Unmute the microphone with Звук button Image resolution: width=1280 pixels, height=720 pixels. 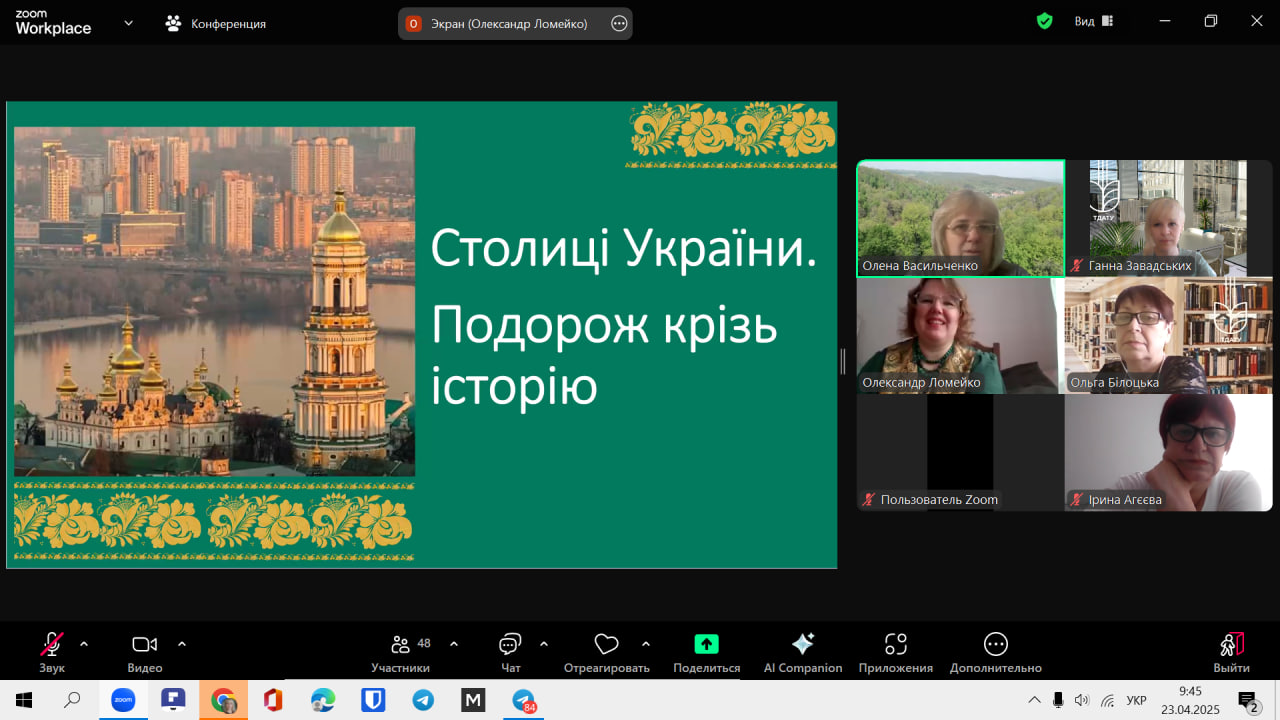point(51,645)
